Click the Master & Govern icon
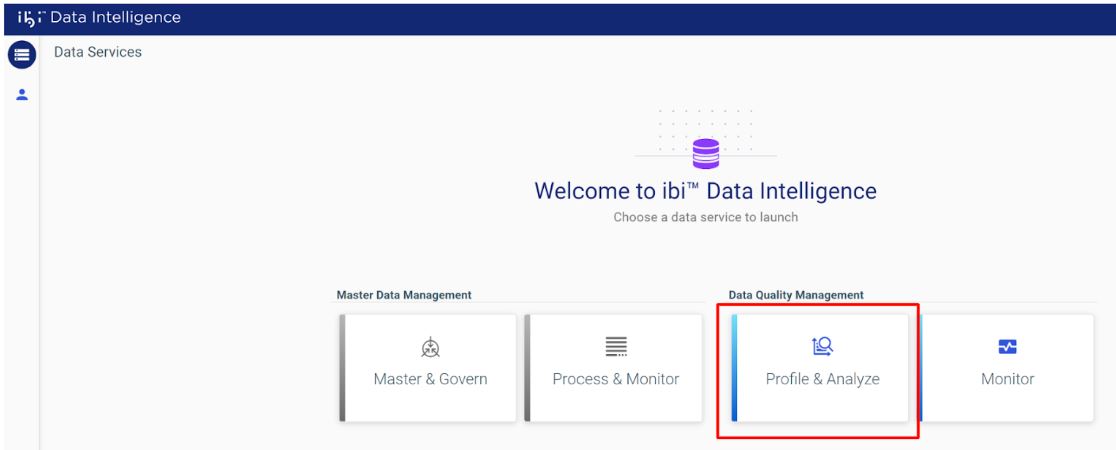This screenshot has width=1116, height=450. [x=431, y=347]
